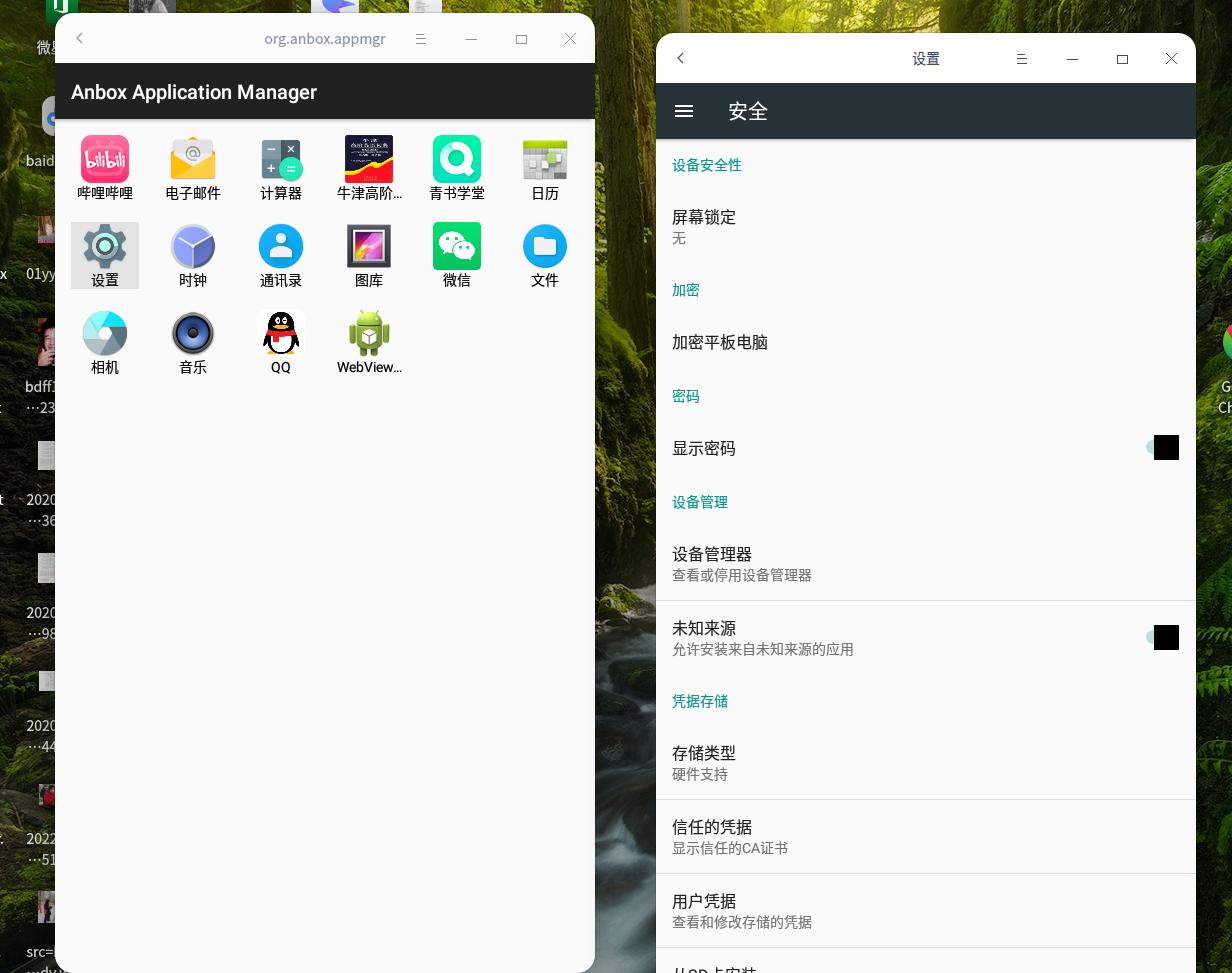Launch the 微信 (WeChat) app
1232x973 pixels.
(457, 254)
